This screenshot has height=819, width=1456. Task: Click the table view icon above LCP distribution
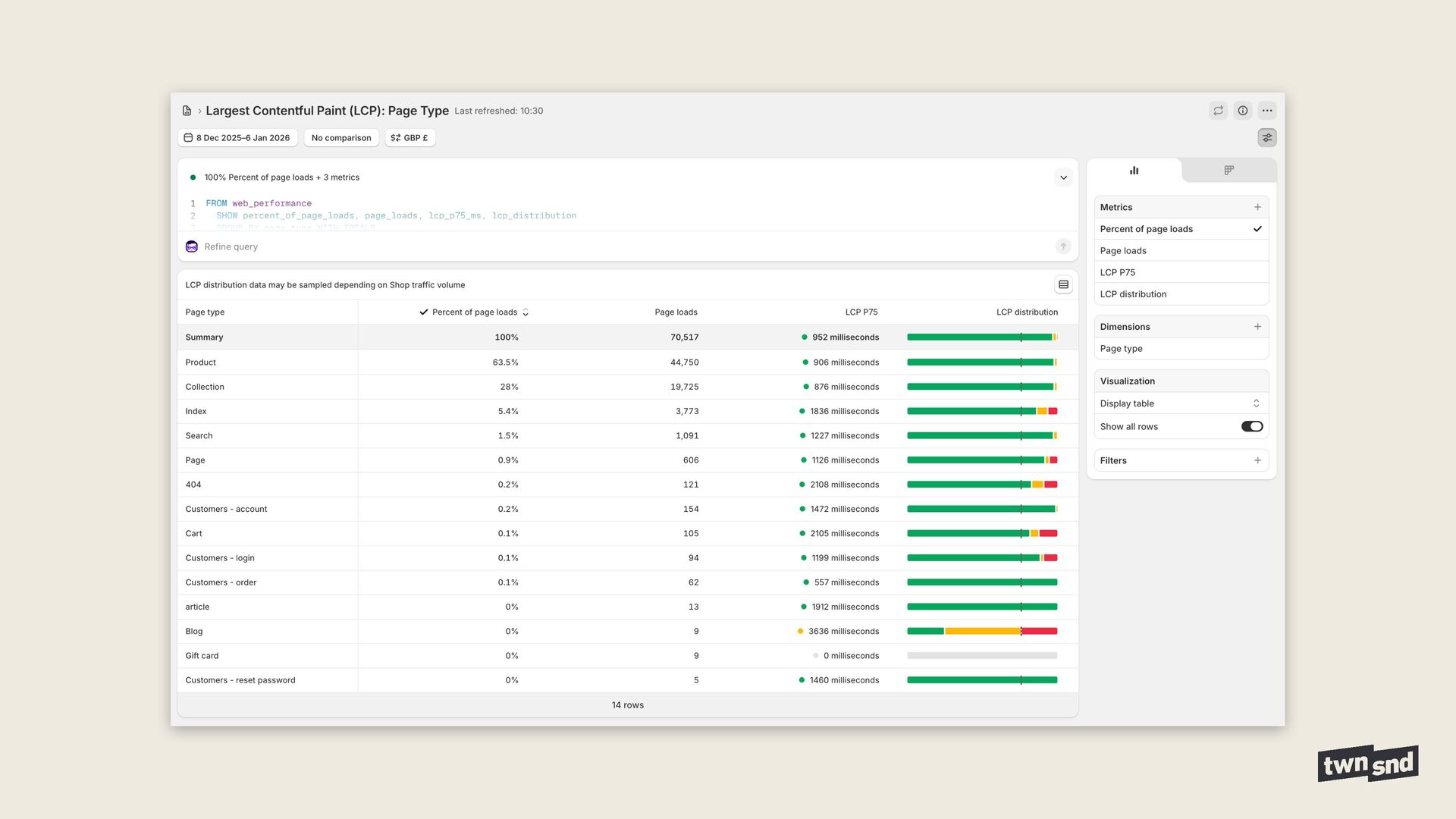(1063, 285)
